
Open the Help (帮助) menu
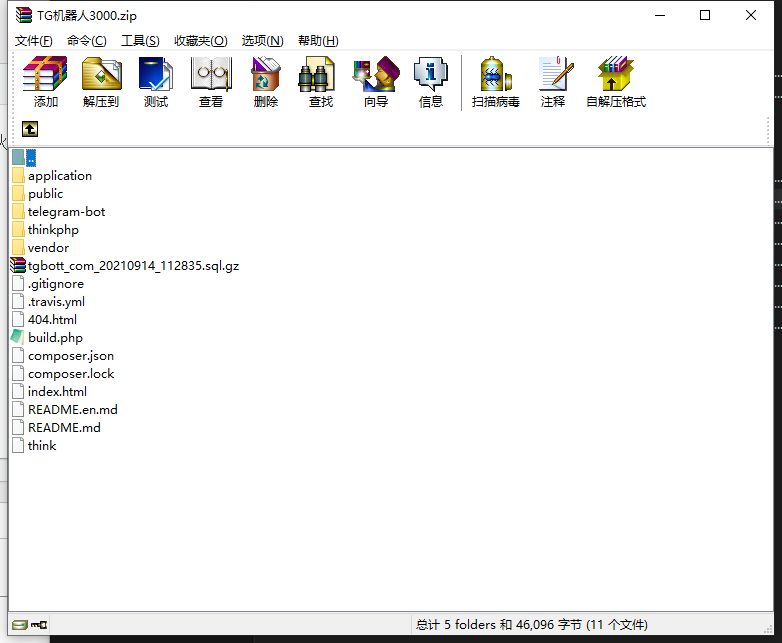(x=318, y=41)
